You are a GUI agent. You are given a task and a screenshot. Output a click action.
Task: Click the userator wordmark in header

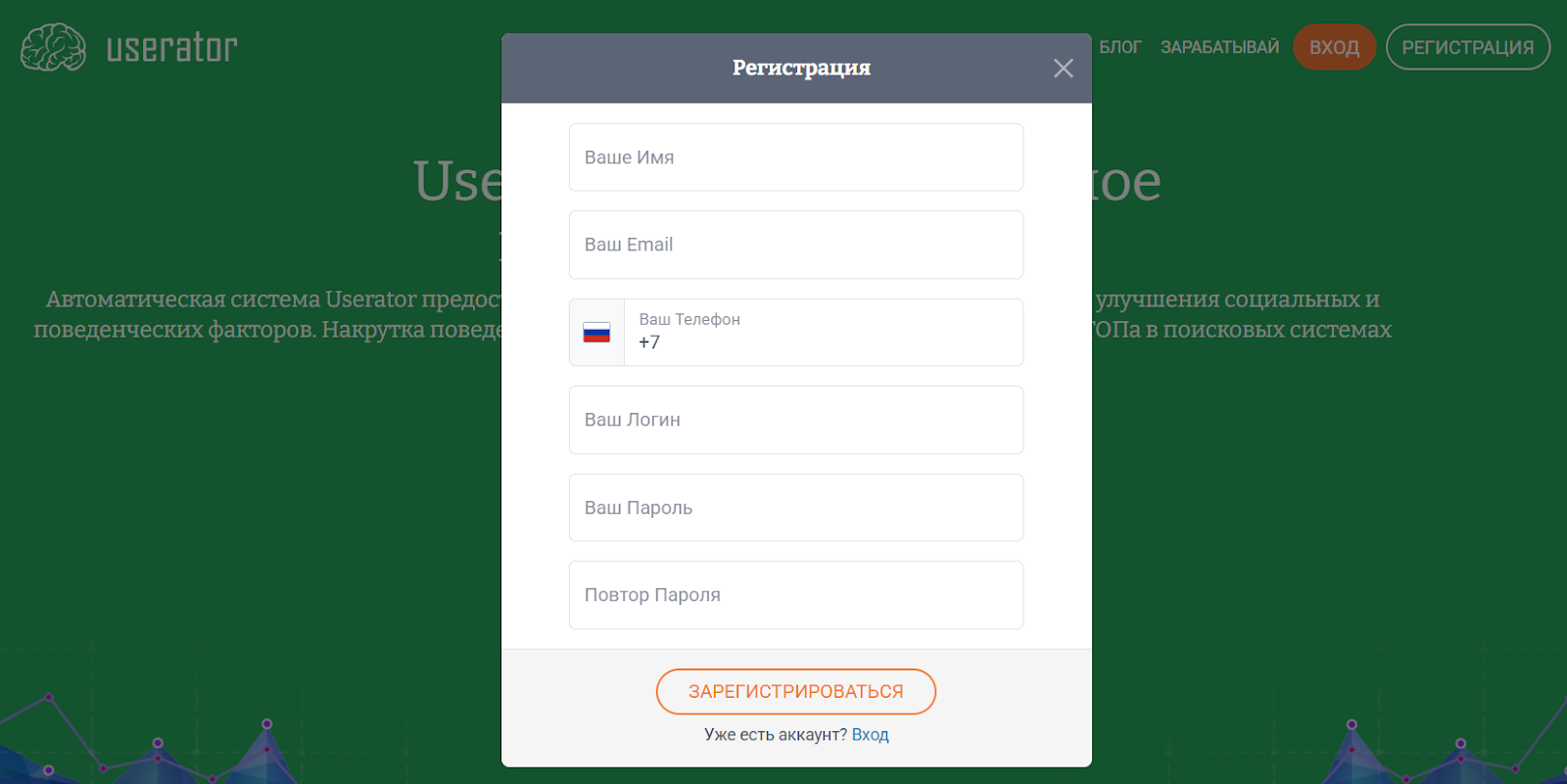(171, 47)
